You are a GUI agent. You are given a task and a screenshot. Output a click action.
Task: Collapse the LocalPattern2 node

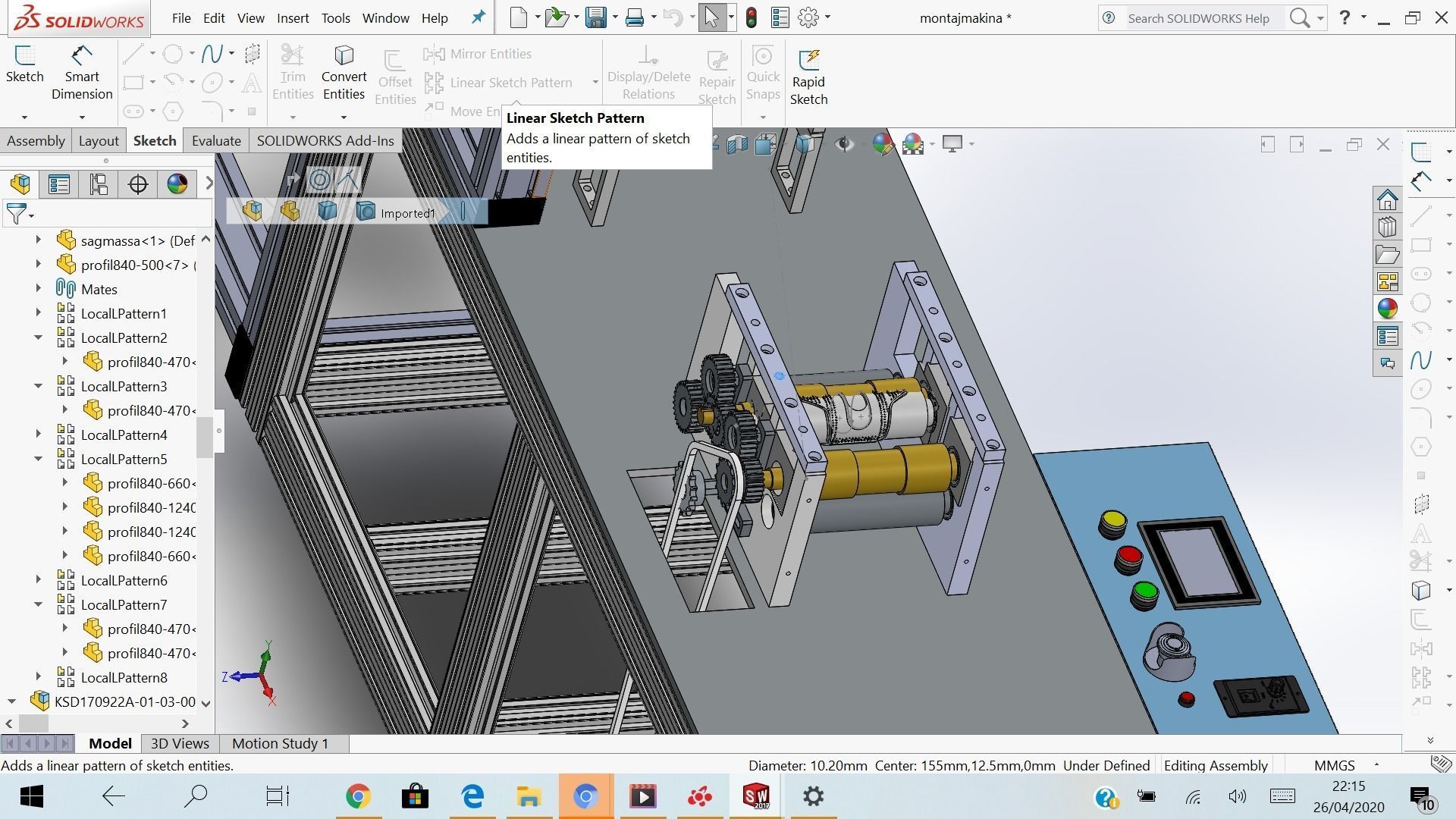tap(38, 337)
